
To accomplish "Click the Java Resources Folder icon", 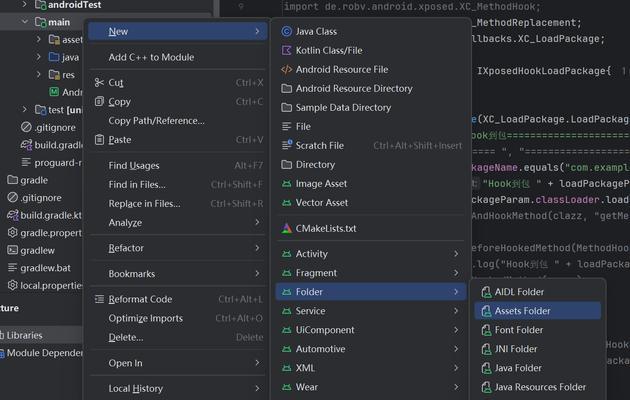I will [x=486, y=387].
